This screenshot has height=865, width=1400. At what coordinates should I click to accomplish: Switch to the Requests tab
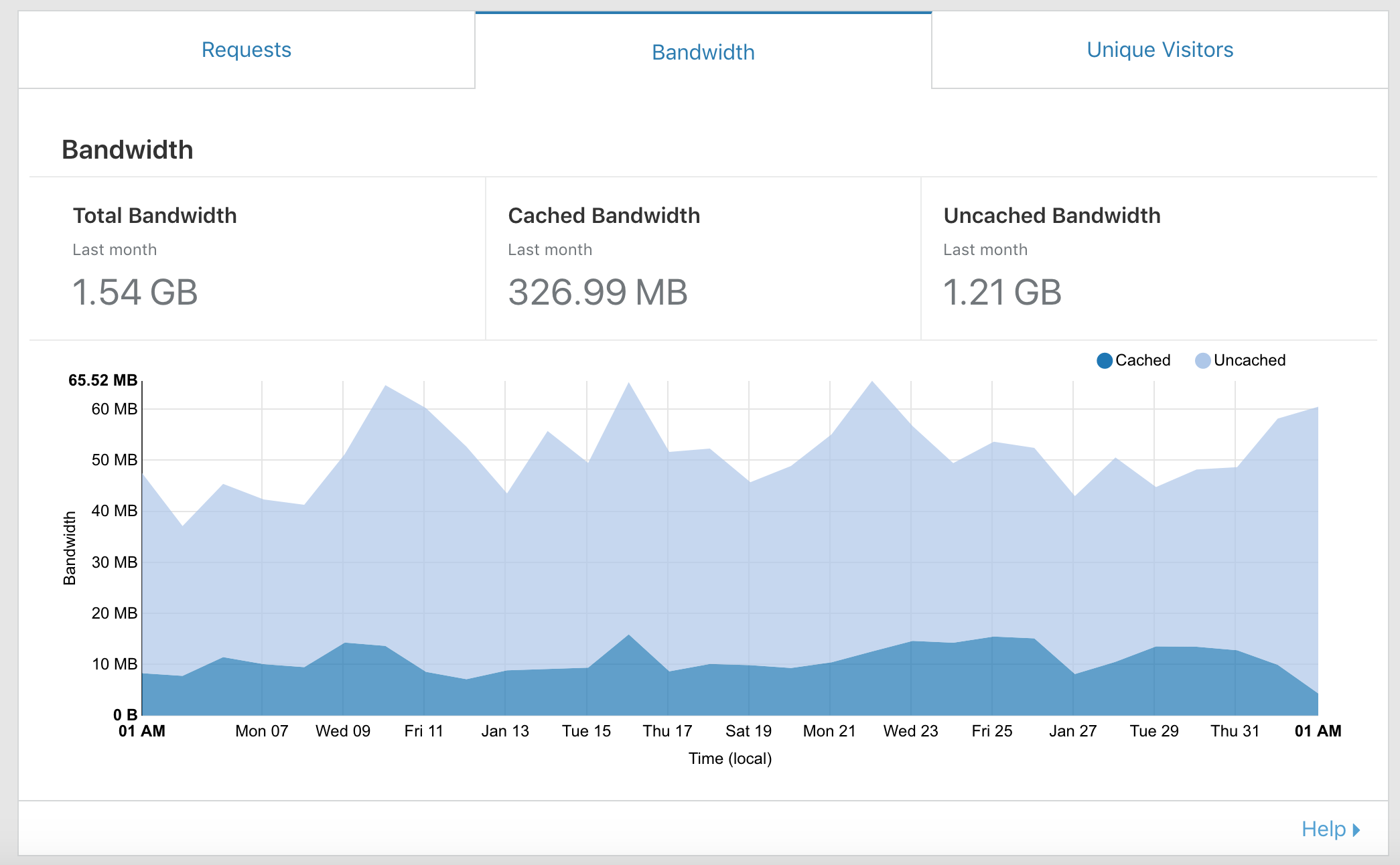pyautogui.click(x=247, y=50)
